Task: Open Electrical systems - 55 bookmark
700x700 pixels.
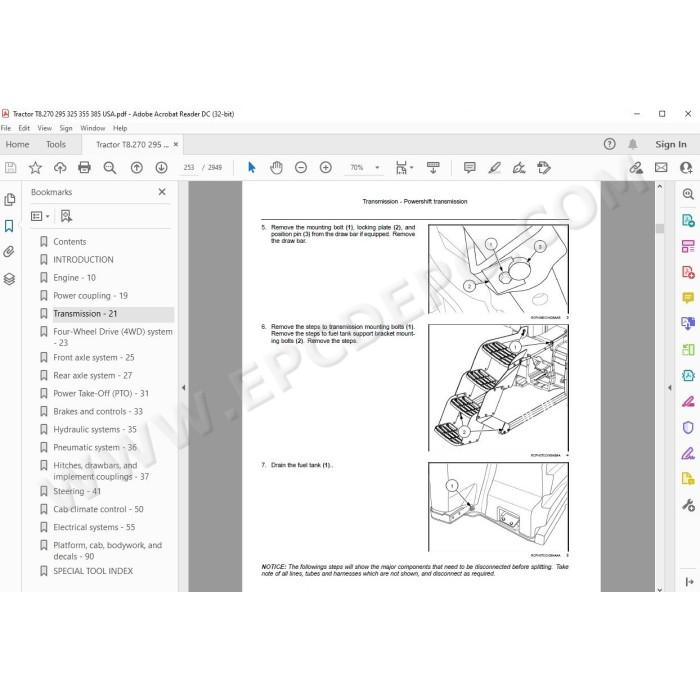Action: point(94,527)
